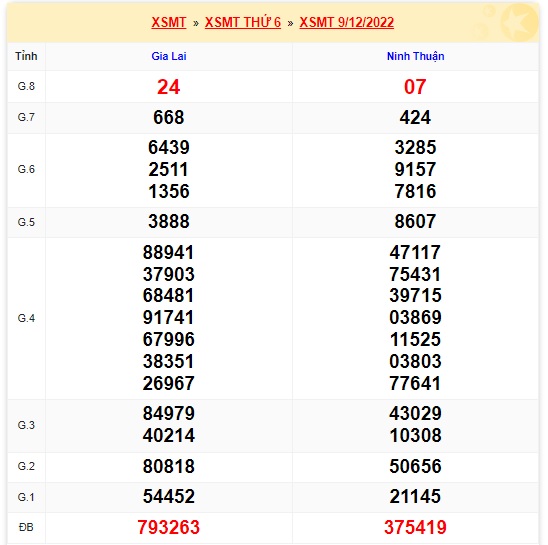Select G.1 number 54452
The image size is (548, 545).
tap(168, 497)
